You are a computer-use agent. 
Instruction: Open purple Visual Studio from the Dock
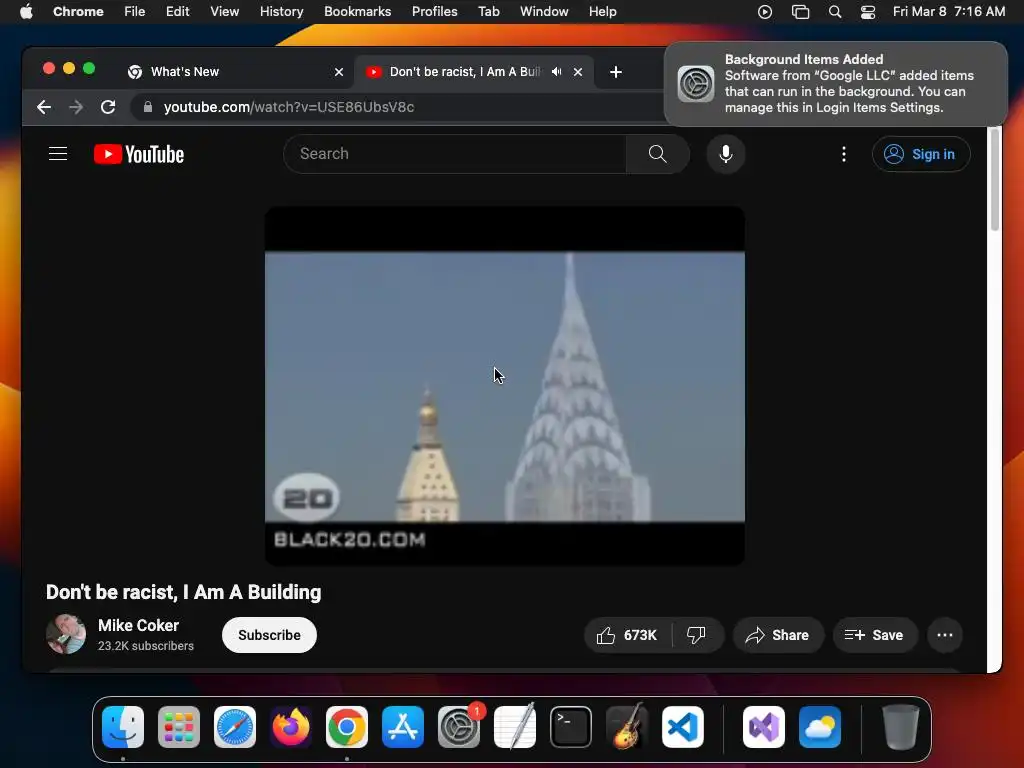763,727
